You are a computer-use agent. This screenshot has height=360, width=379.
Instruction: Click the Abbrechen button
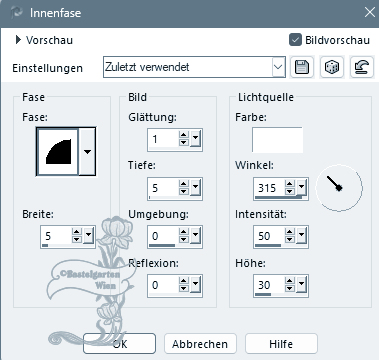click(200, 344)
